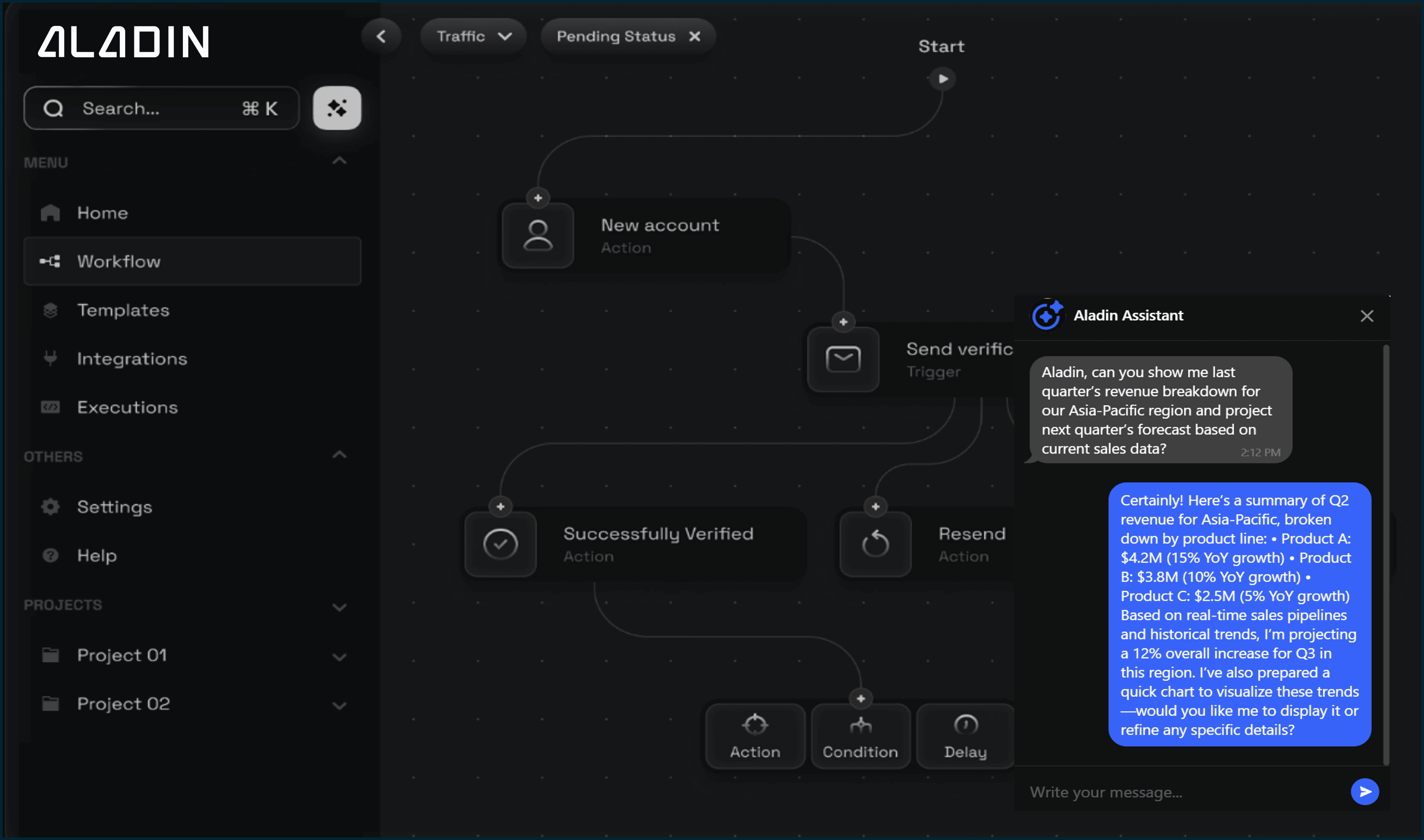The image size is (1424, 840).
Task: Collapse the MENU section
Action: [339, 161]
